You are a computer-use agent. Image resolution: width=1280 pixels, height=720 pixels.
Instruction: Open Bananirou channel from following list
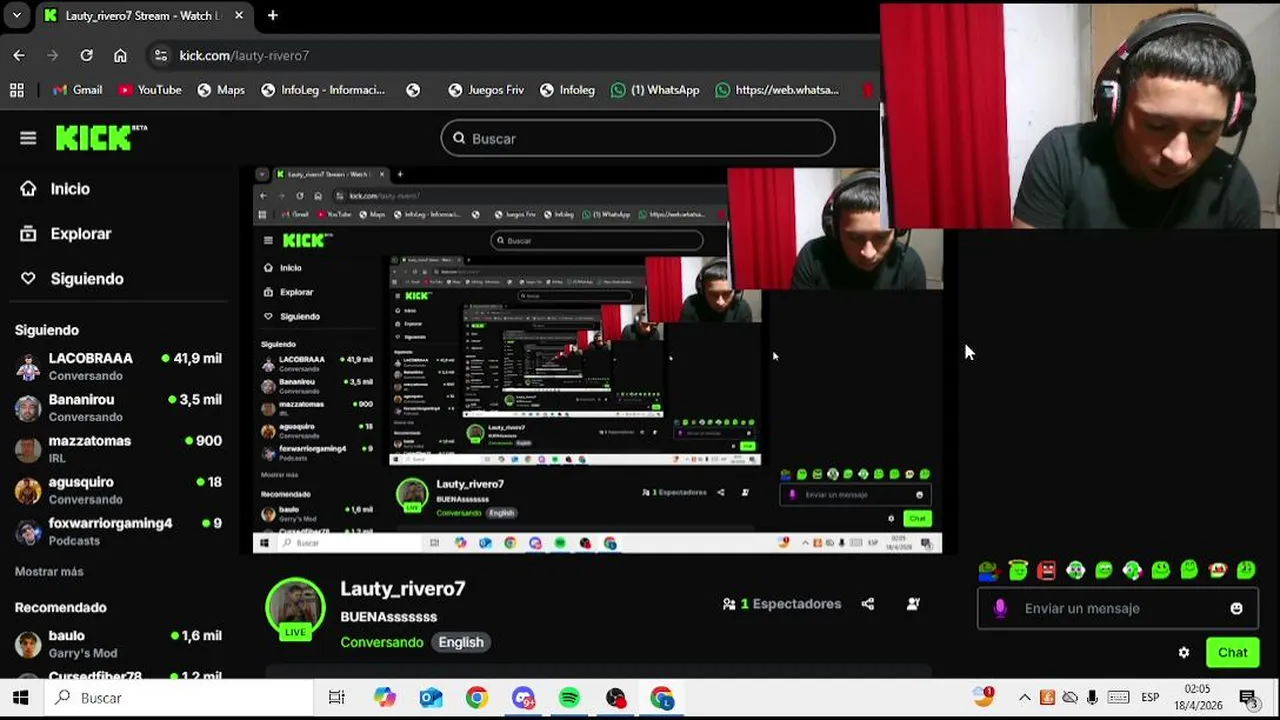118,407
